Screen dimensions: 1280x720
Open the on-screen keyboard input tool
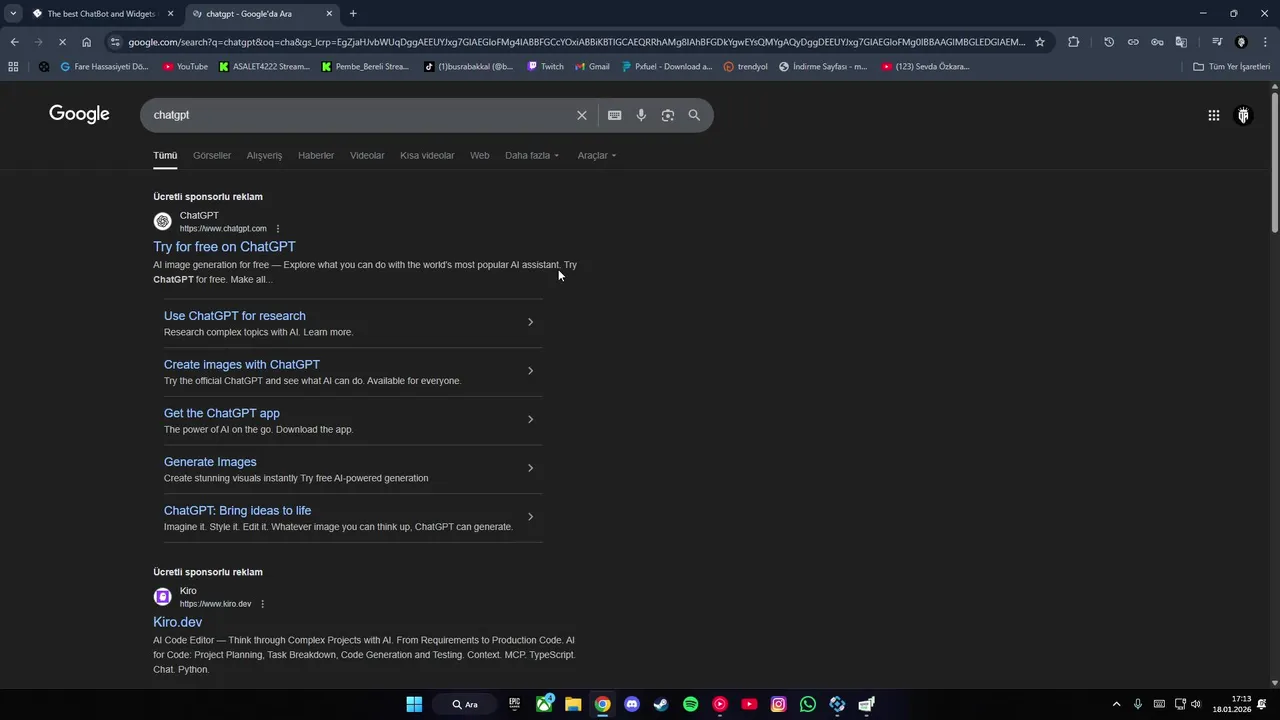(615, 115)
